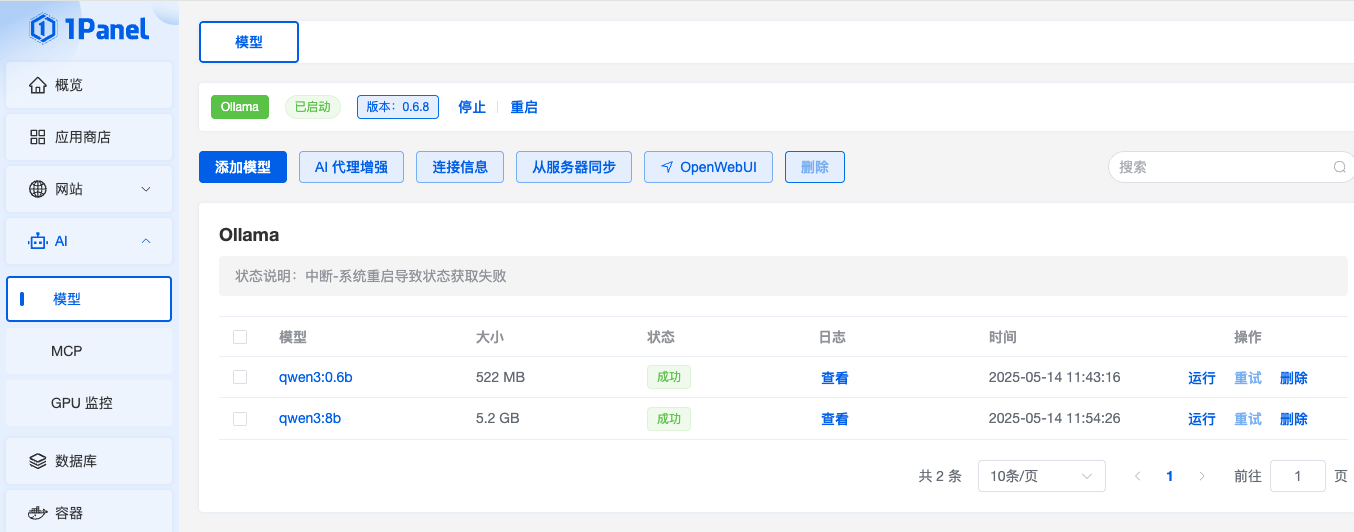Open the OpenWebUI button

[708, 167]
